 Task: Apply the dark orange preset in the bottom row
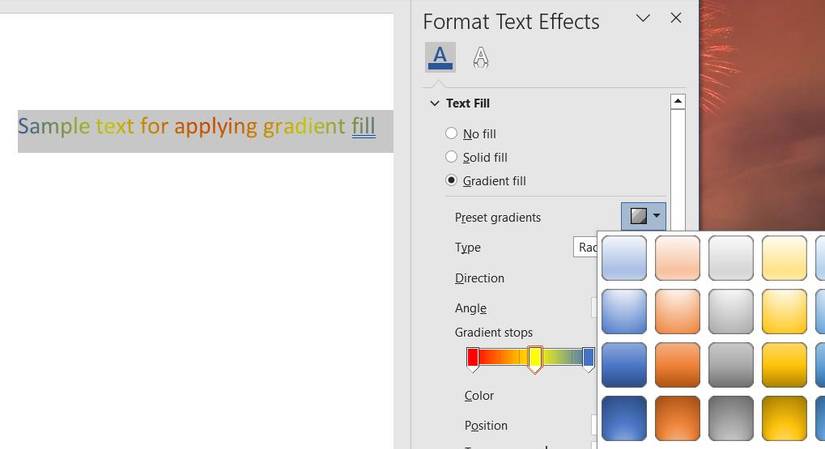[677, 418]
